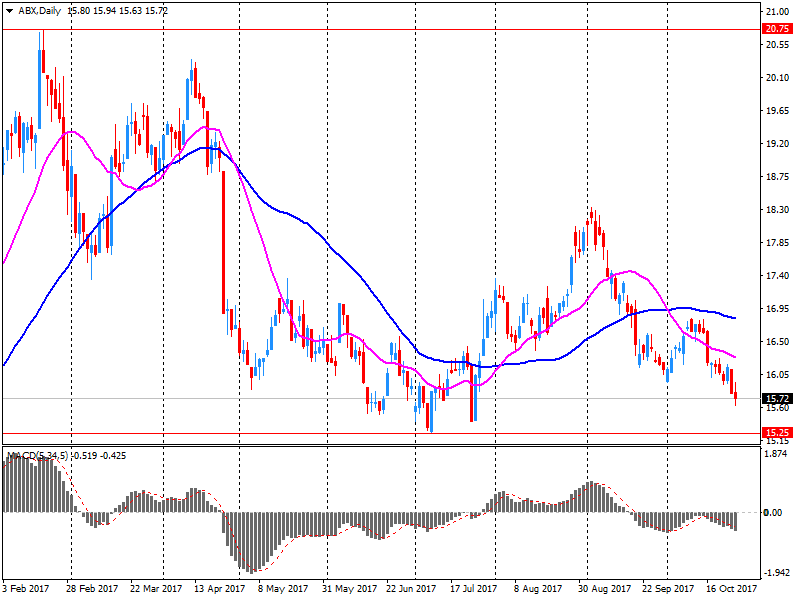Click the 21.00 price axis label

pyautogui.click(x=778, y=12)
